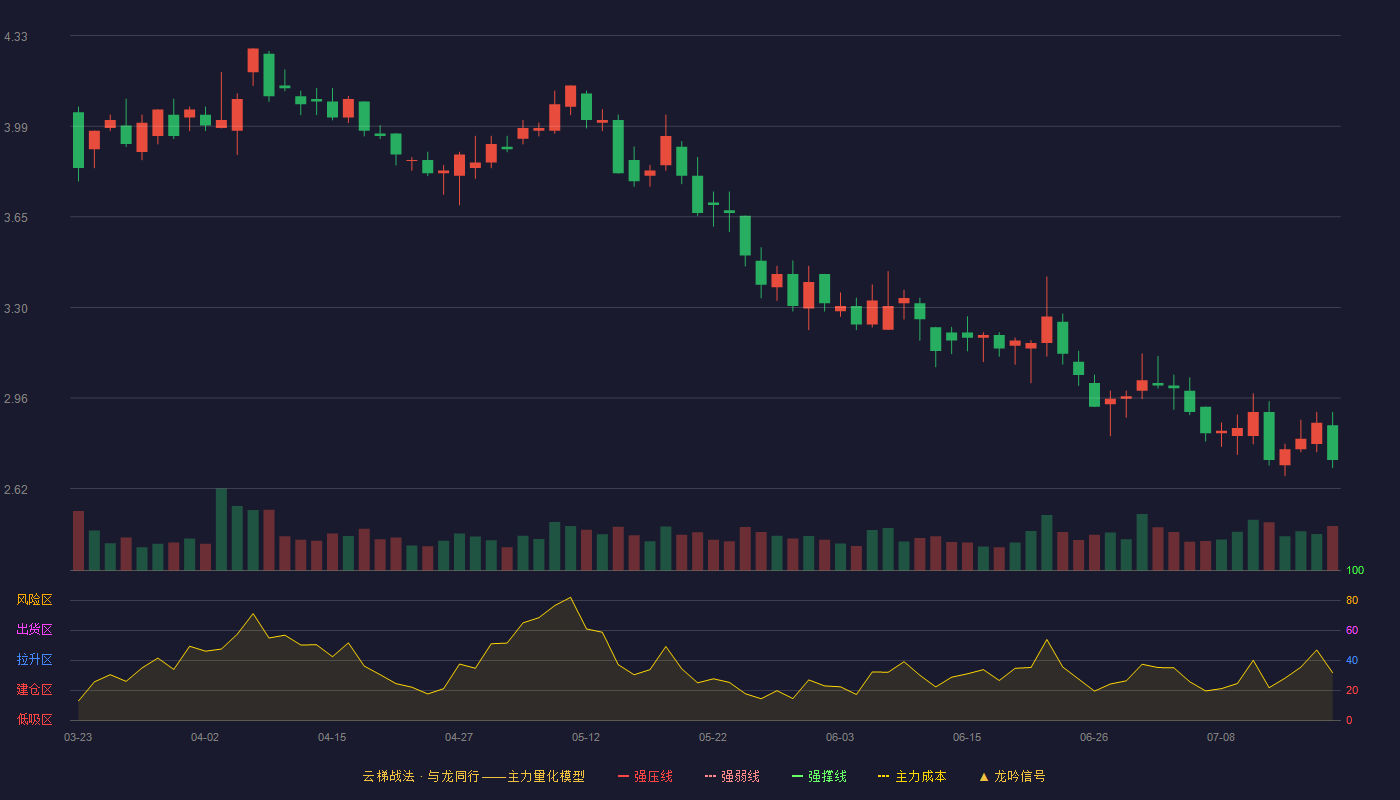Select the 07-08 date axis label
The image size is (1400, 800).
[x=1221, y=737]
